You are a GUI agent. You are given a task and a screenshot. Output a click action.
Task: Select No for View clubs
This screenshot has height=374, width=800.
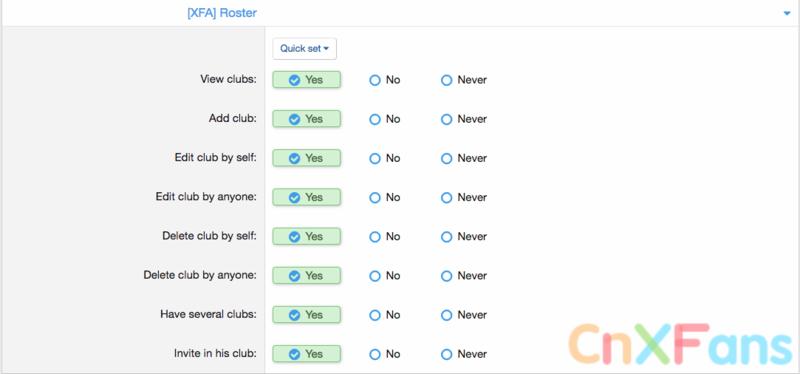(x=385, y=80)
